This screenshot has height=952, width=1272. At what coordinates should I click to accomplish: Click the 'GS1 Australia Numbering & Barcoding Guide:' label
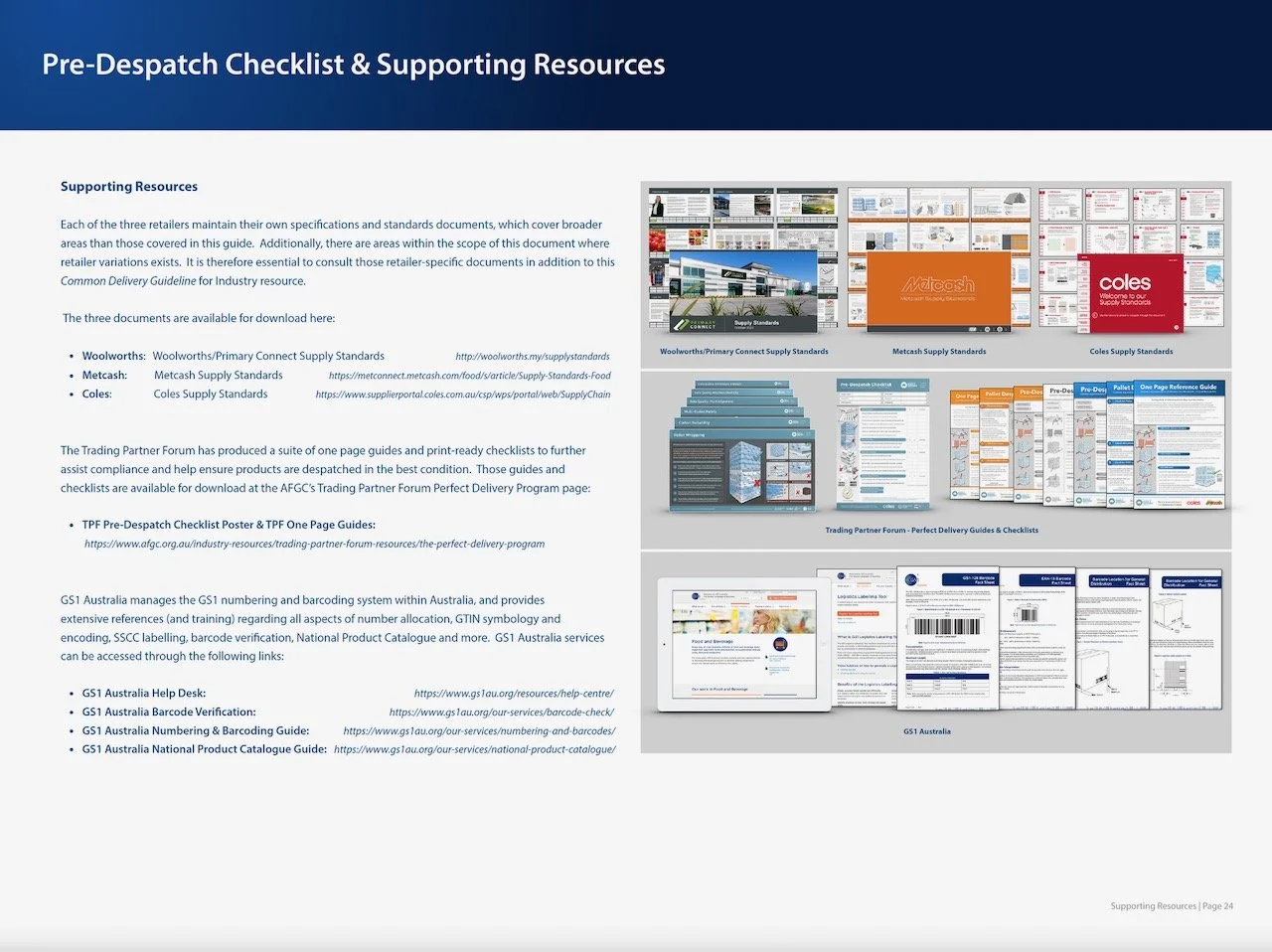click(196, 731)
